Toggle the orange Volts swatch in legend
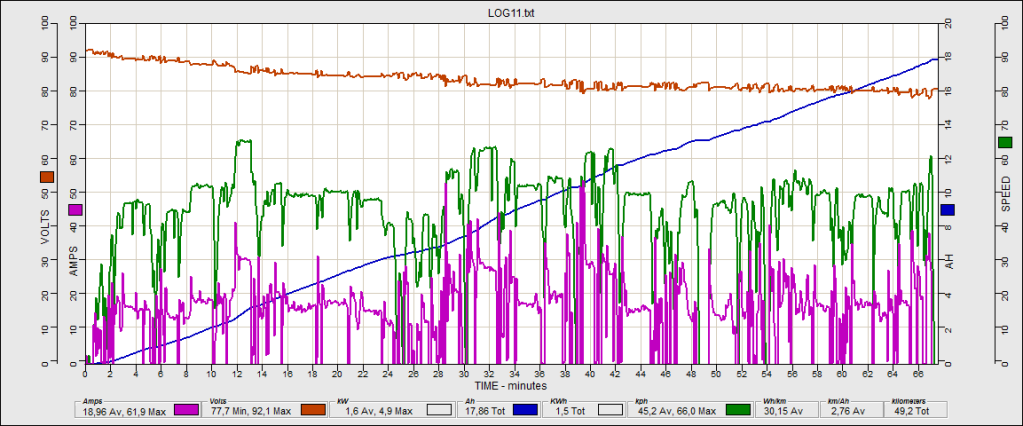The width and height of the screenshot is (1023, 426). (313, 410)
